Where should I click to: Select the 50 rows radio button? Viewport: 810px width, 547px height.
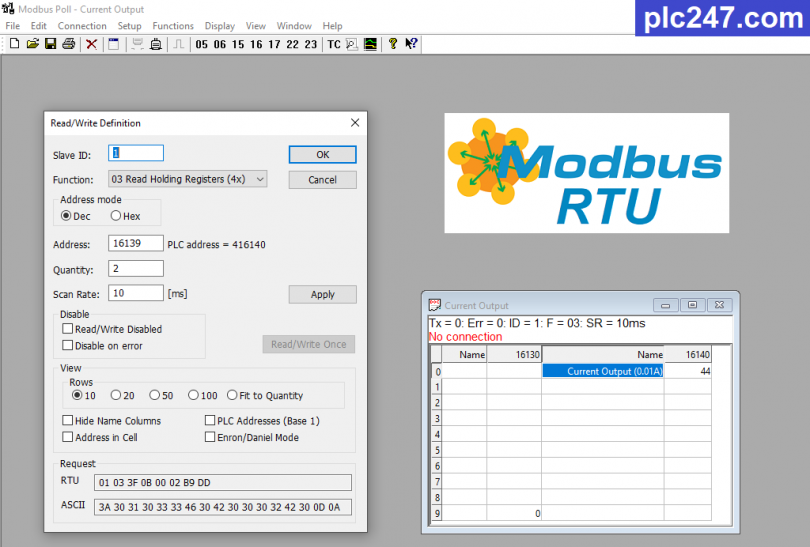click(x=154, y=395)
